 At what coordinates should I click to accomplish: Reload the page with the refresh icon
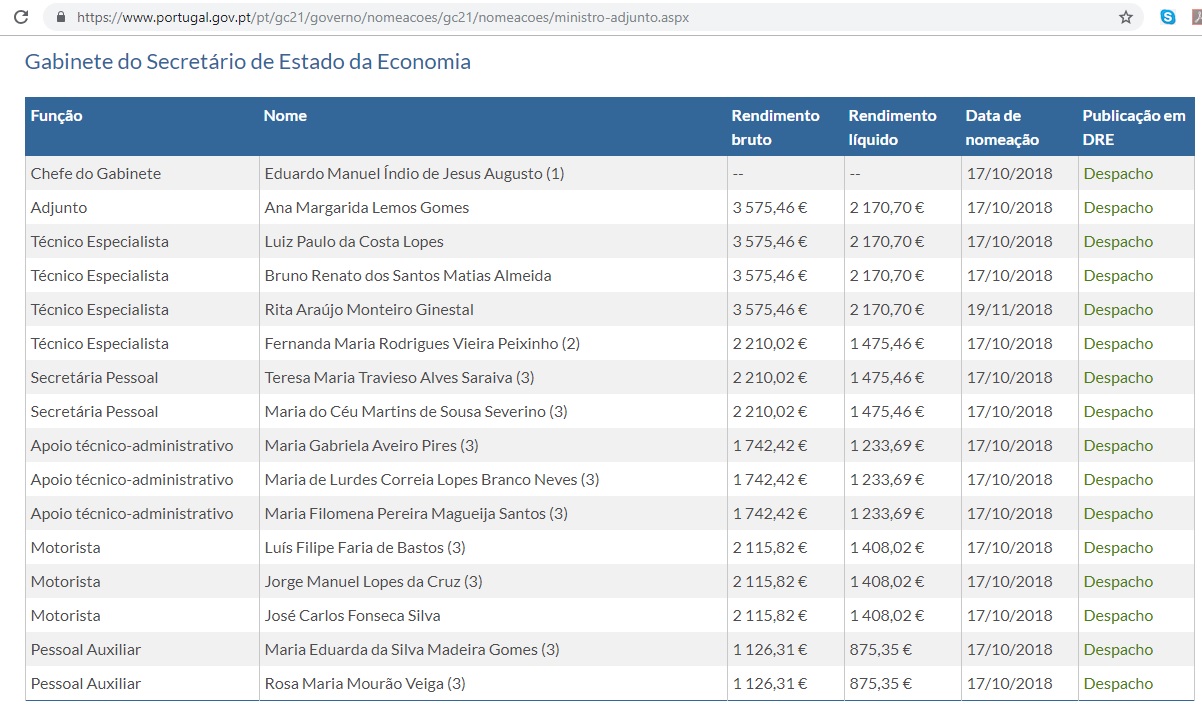(x=20, y=17)
